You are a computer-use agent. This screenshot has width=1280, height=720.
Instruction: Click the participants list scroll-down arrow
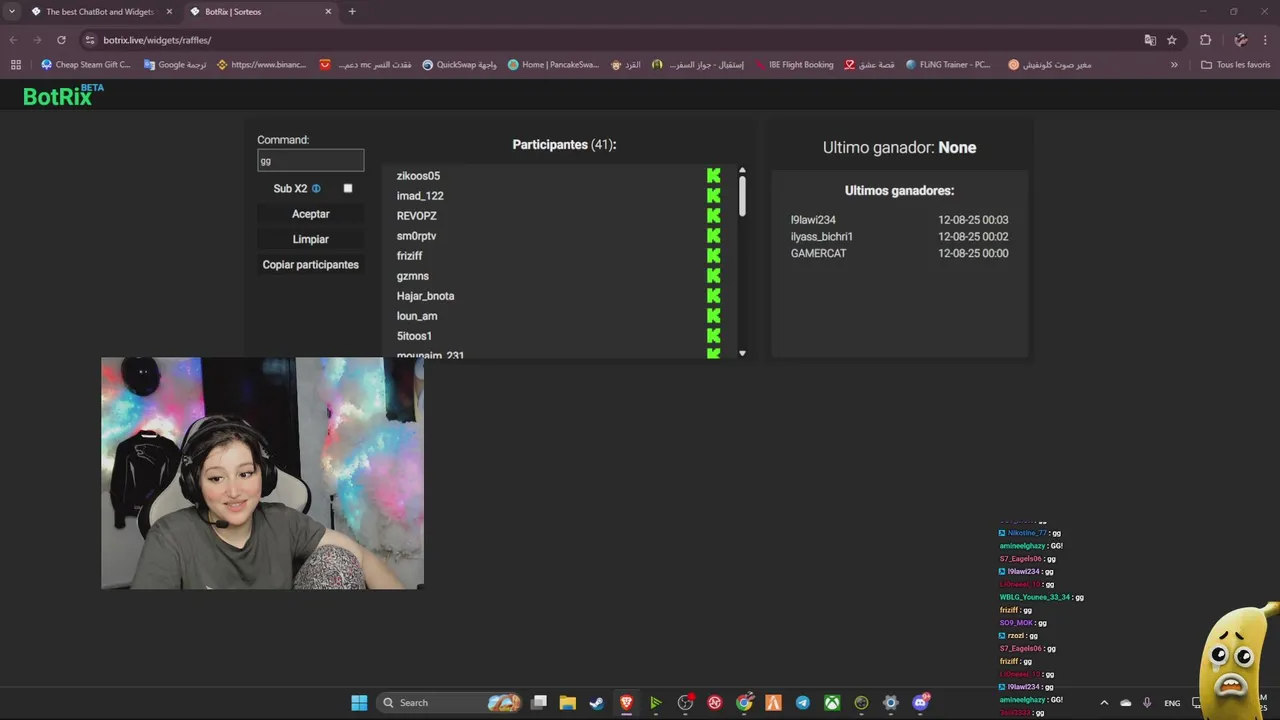(x=742, y=353)
